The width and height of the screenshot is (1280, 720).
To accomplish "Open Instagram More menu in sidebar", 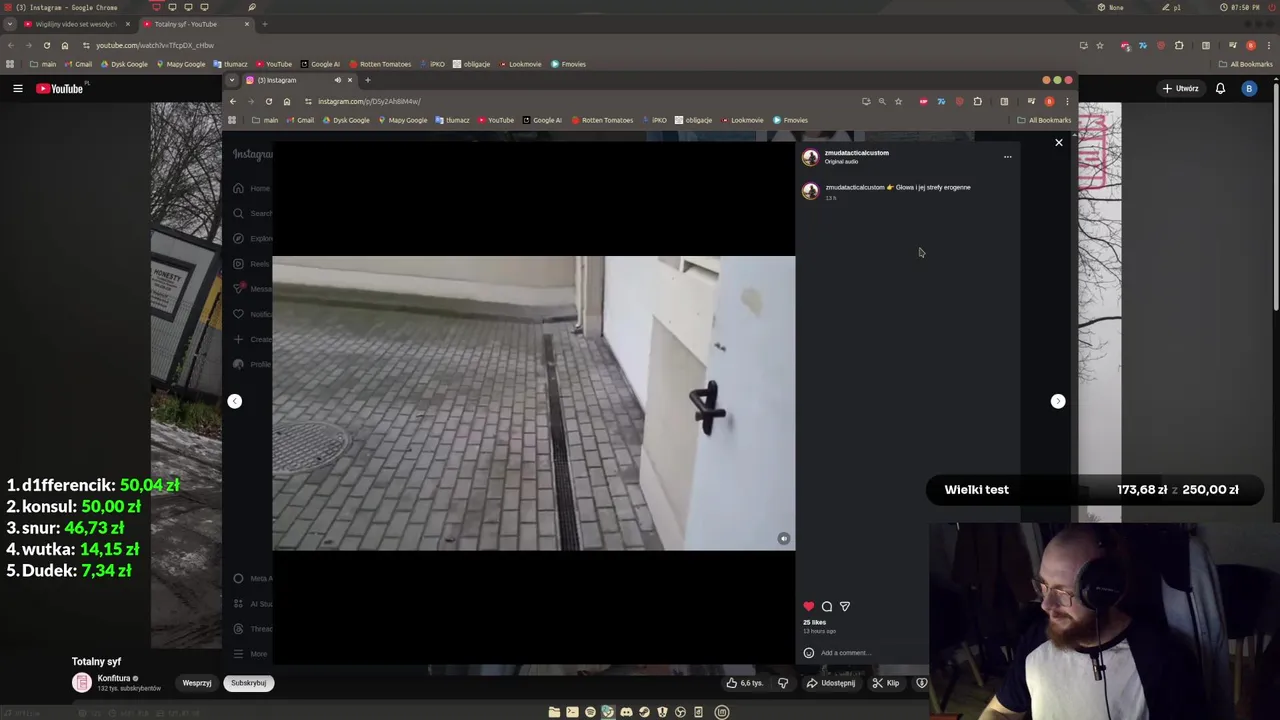I will pyautogui.click(x=250, y=654).
